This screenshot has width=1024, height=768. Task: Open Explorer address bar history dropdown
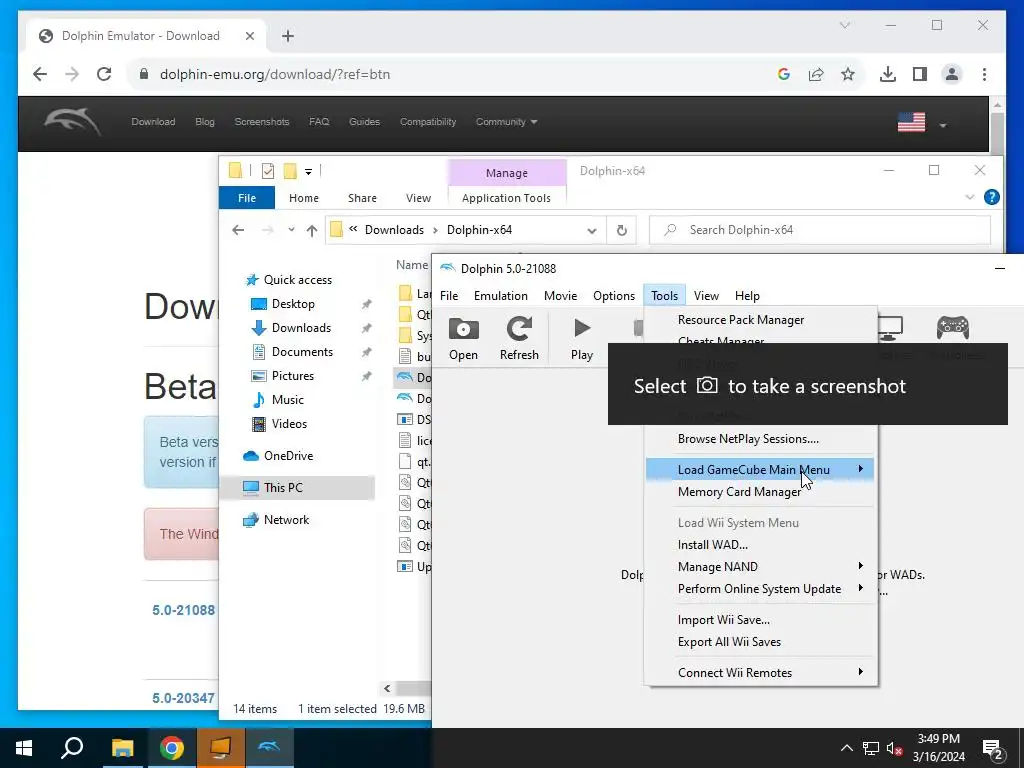point(592,231)
